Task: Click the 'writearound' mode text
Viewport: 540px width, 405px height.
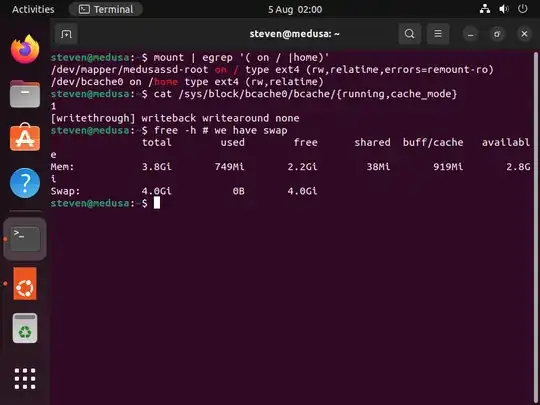Action: point(236,118)
